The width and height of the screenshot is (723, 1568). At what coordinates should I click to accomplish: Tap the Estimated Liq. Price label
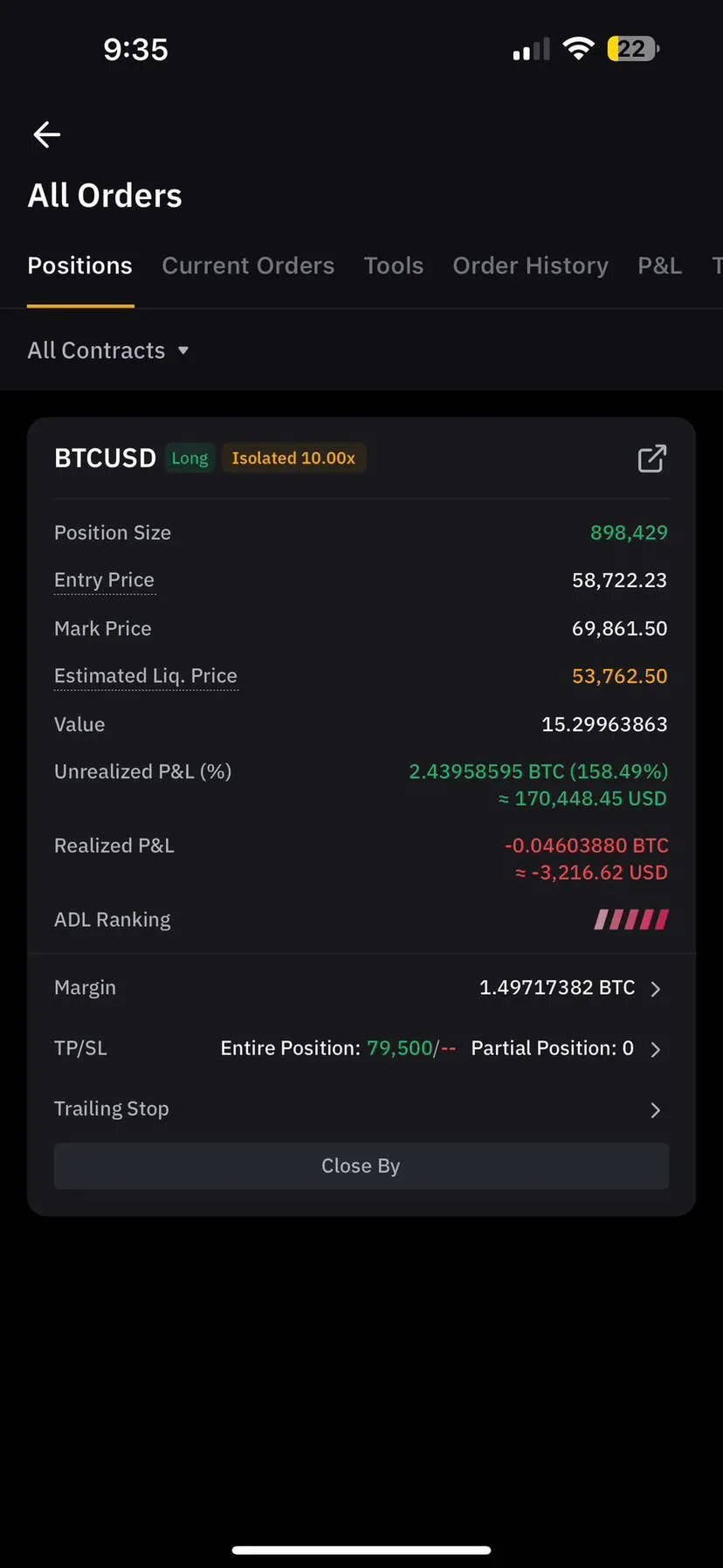(146, 676)
